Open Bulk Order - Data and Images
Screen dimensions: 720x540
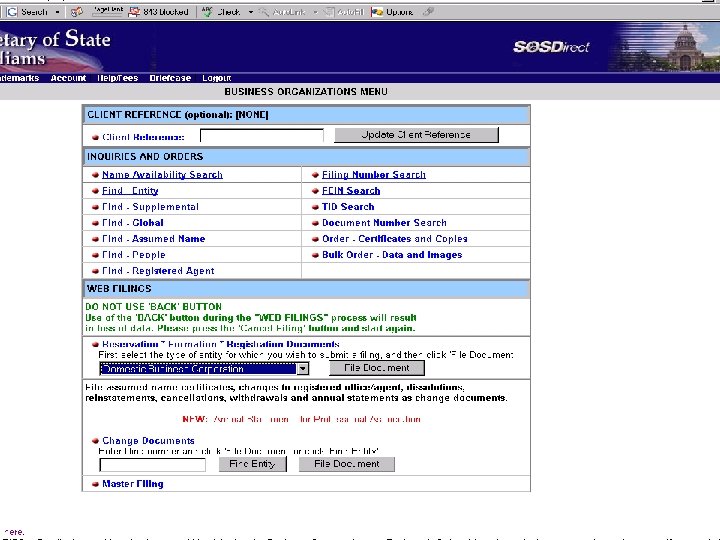392,255
